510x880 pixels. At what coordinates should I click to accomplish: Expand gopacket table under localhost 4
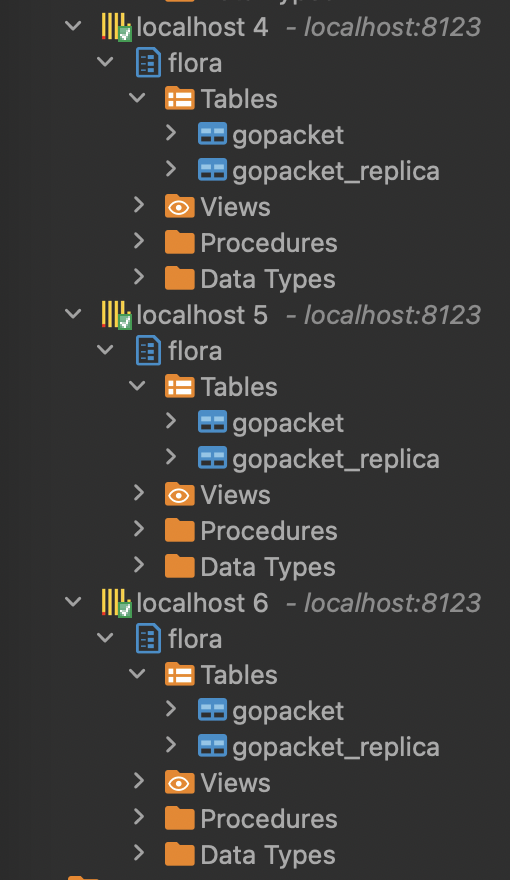coord(171,133)
